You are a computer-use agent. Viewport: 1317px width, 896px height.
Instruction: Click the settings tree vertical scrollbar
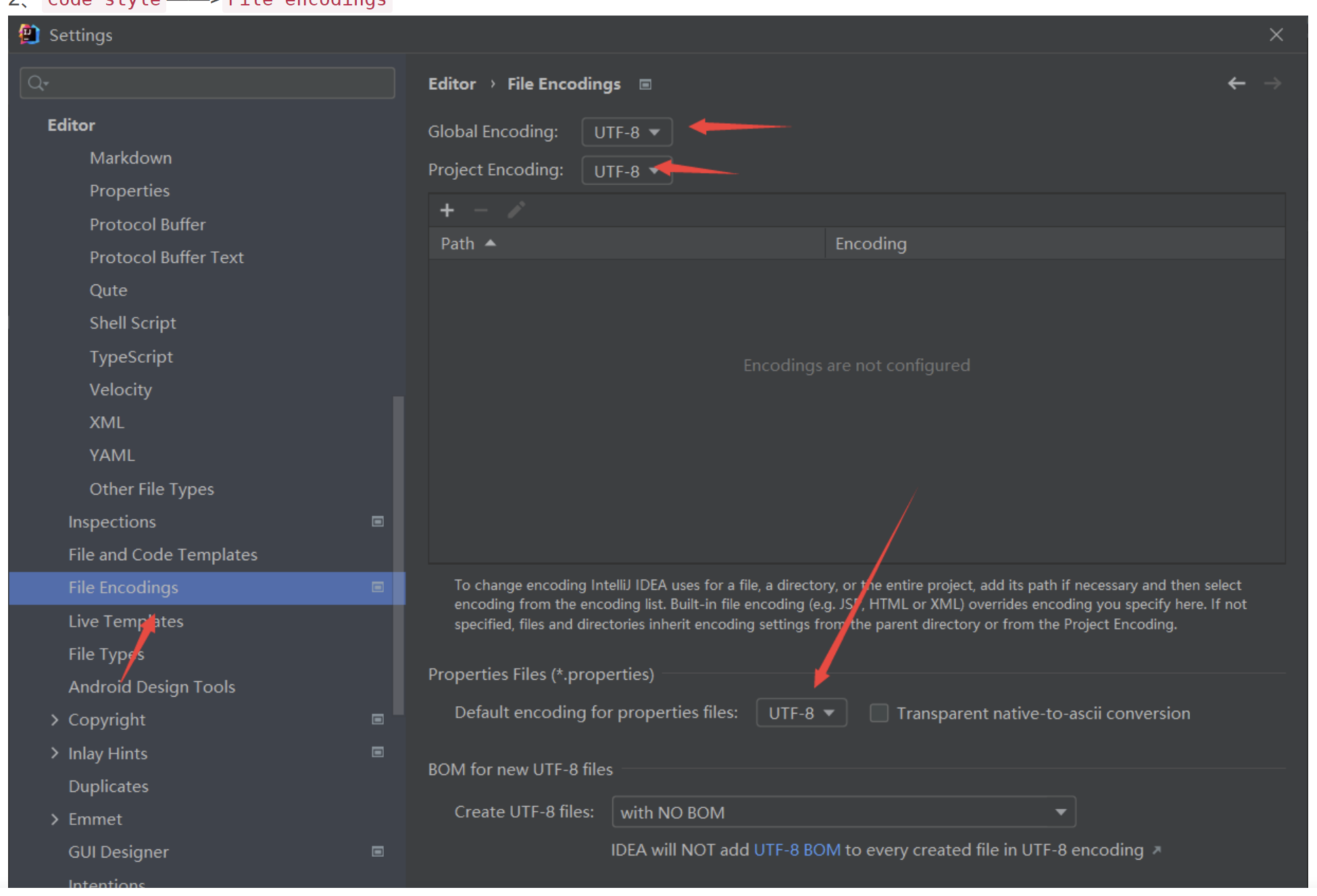(x=399, y=555)
